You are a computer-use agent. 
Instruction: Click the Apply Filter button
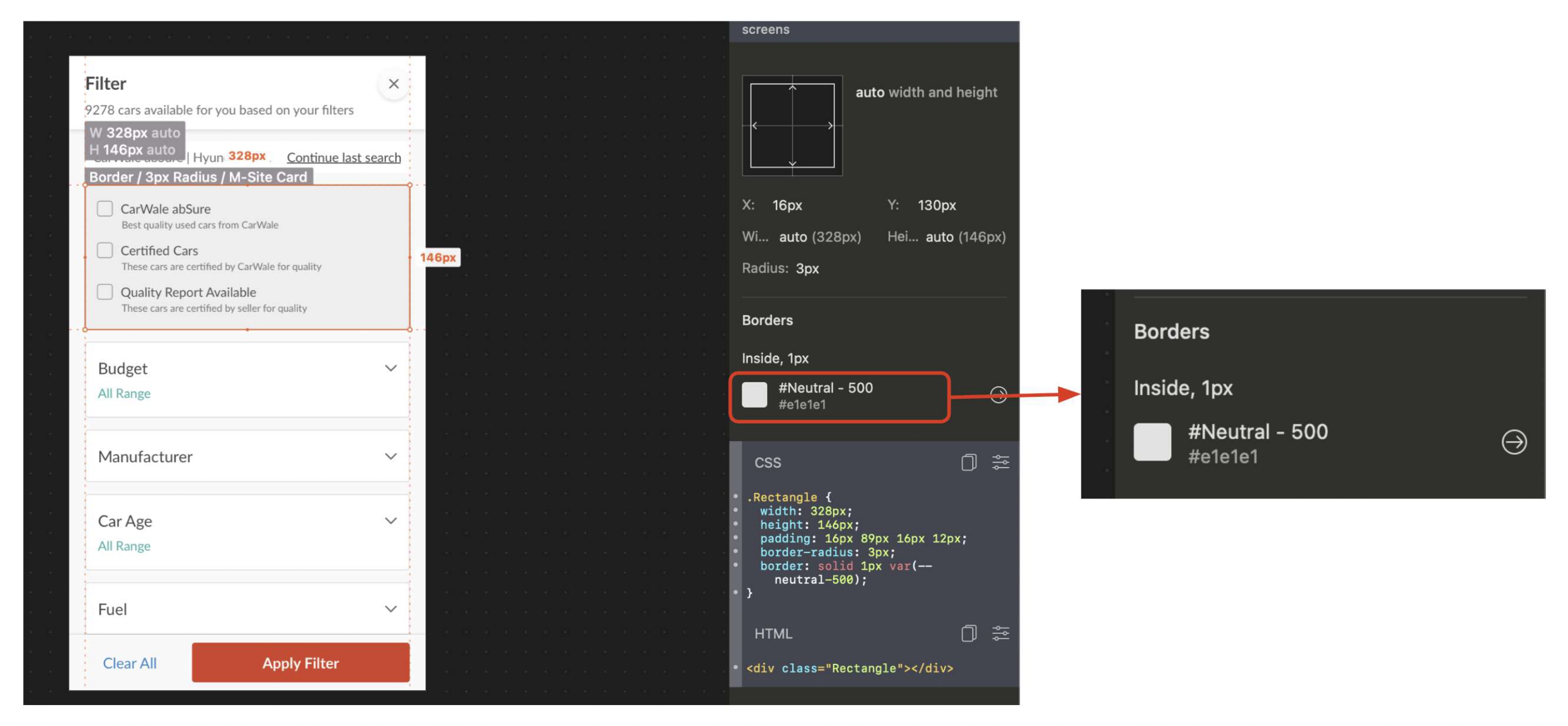click(x=301, y=663)
